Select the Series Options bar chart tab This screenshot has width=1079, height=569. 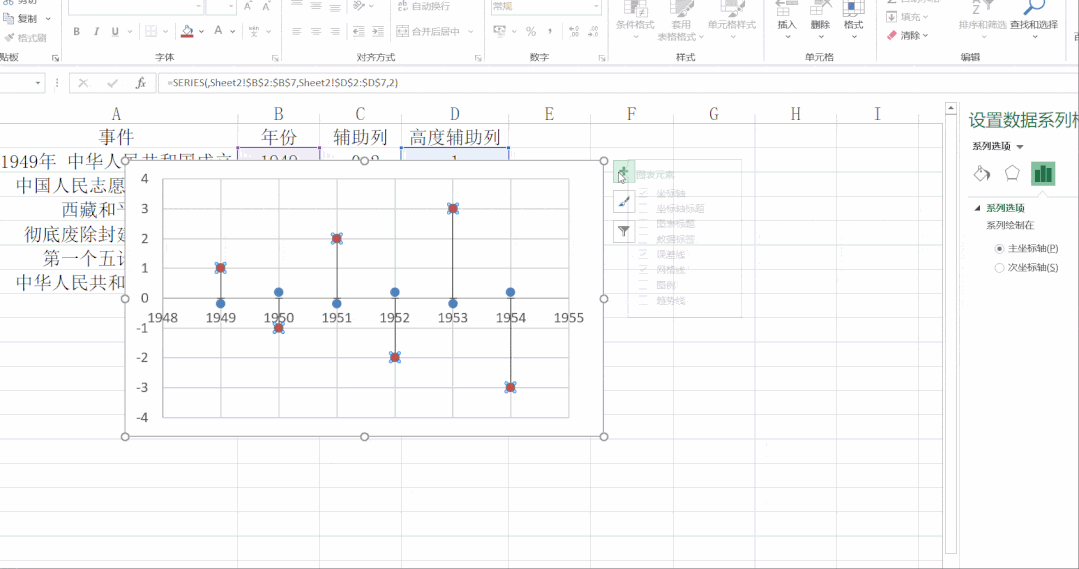[1043, 173]
